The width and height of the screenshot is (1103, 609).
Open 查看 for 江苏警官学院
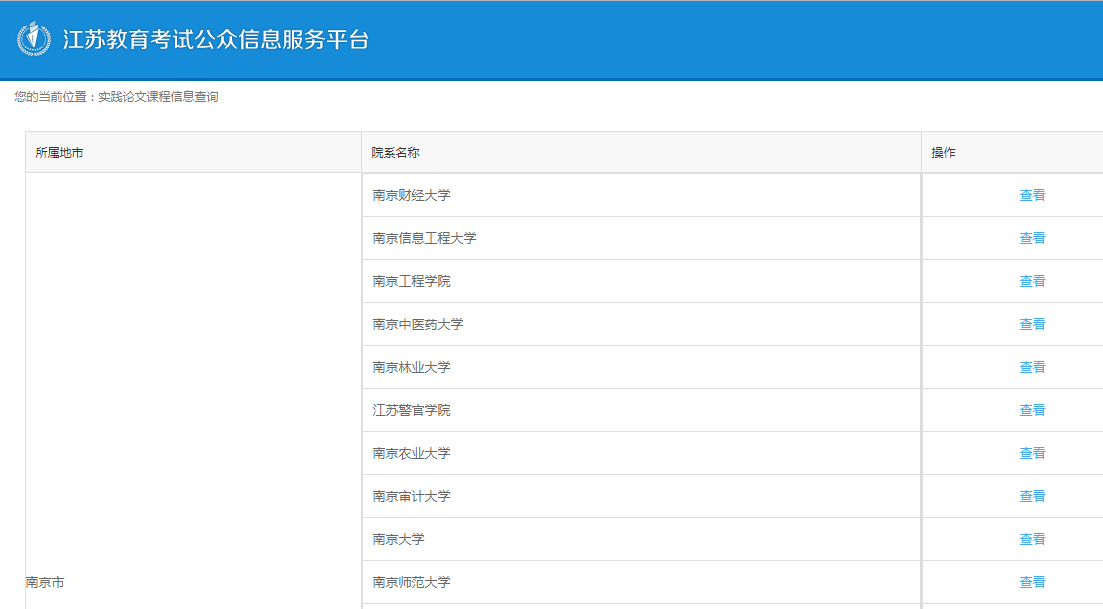pos(1032,410)
